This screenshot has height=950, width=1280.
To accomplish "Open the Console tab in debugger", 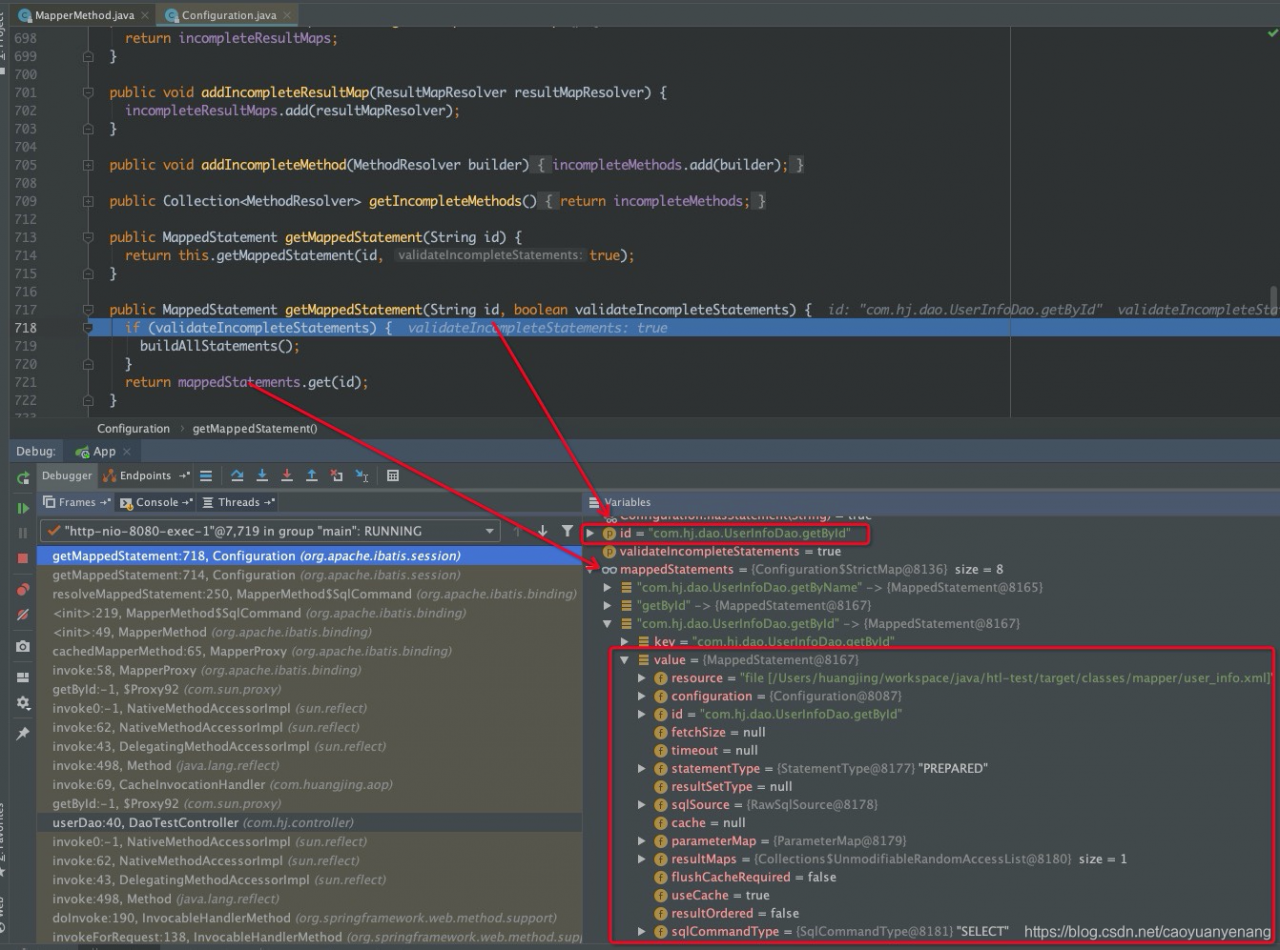I will [157, 502].
